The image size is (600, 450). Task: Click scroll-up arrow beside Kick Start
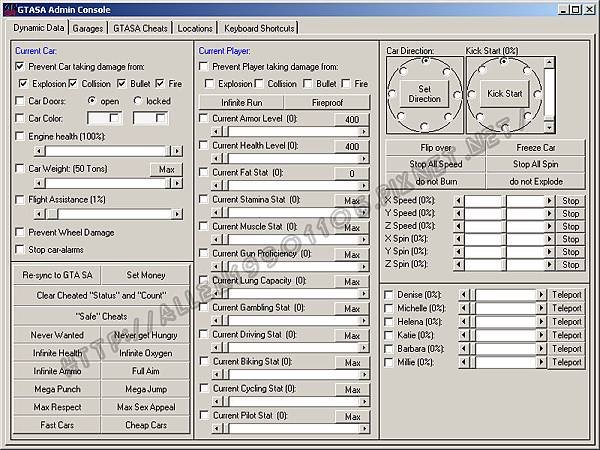tap(549, 62)
